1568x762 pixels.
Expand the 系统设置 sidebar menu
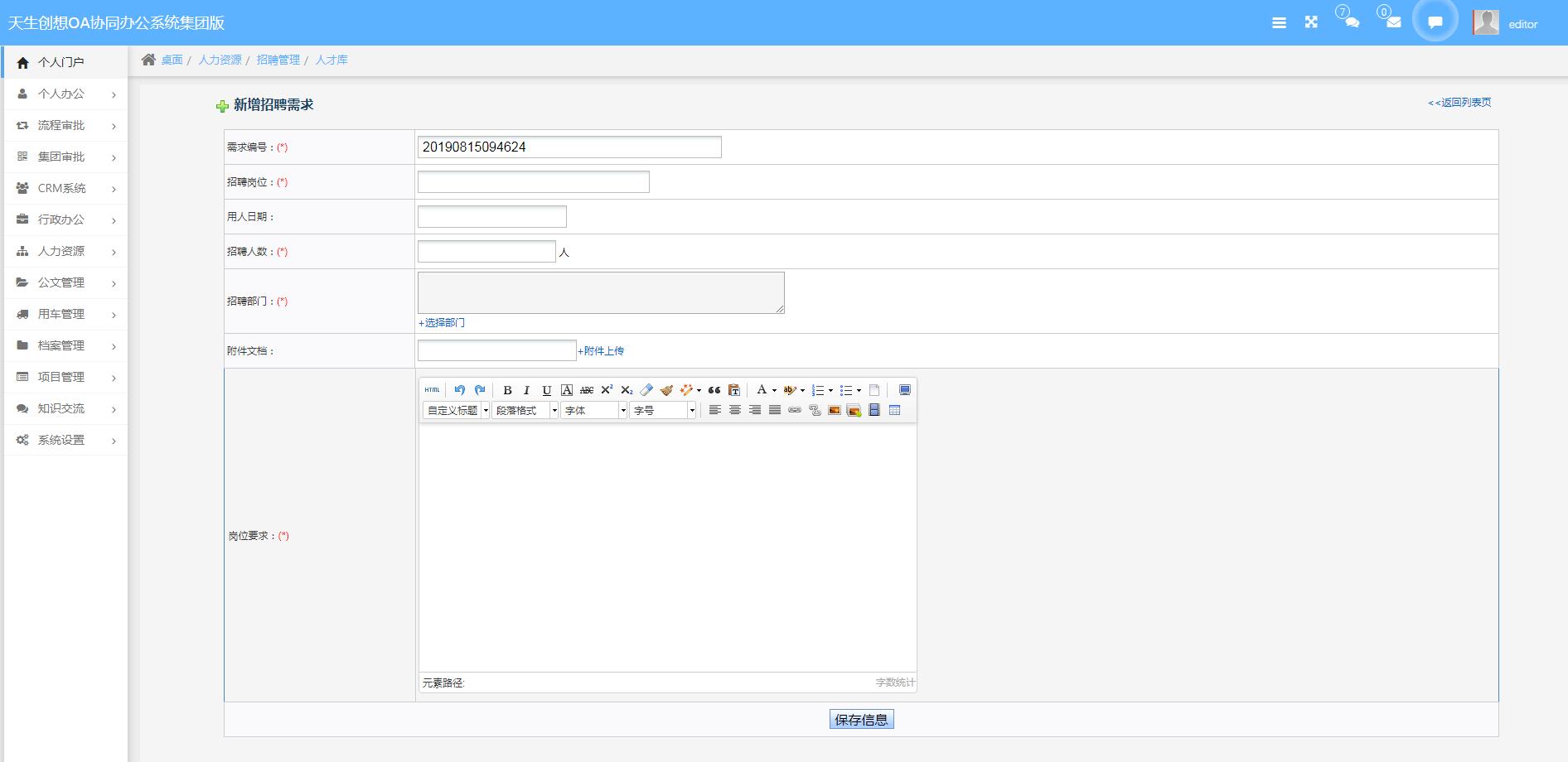click(65, 440)
